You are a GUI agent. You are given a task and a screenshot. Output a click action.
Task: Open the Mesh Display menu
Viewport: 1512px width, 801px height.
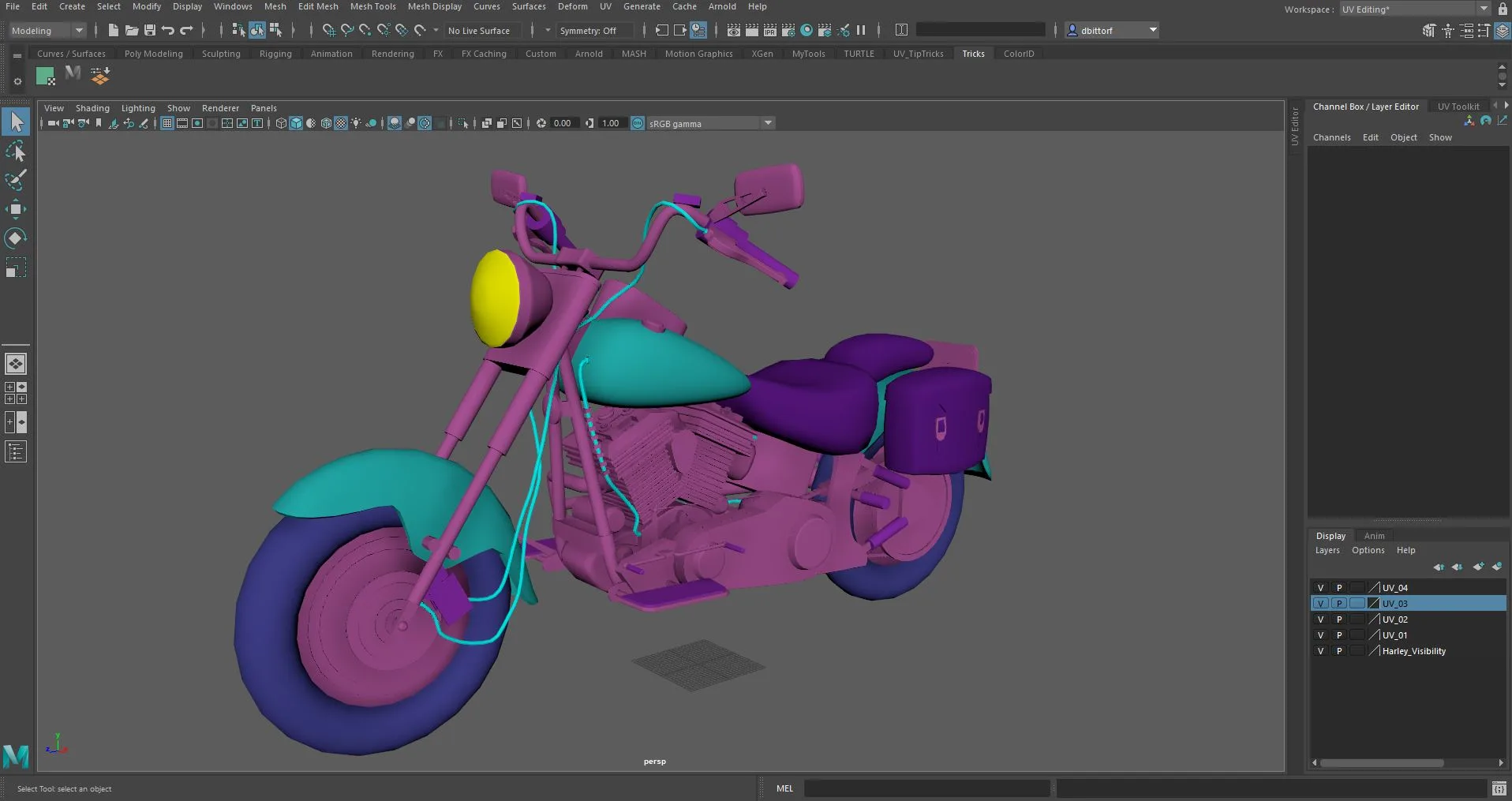[x=434, y=6]
